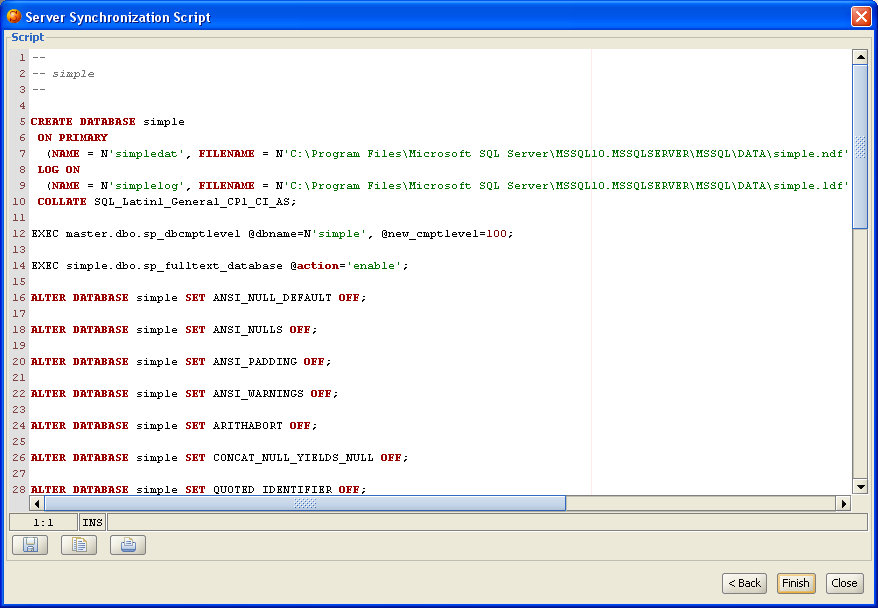Click the LOG ON keywords on line 8
This screenshot has height=608, width=878.
click(x=59, y=169)
